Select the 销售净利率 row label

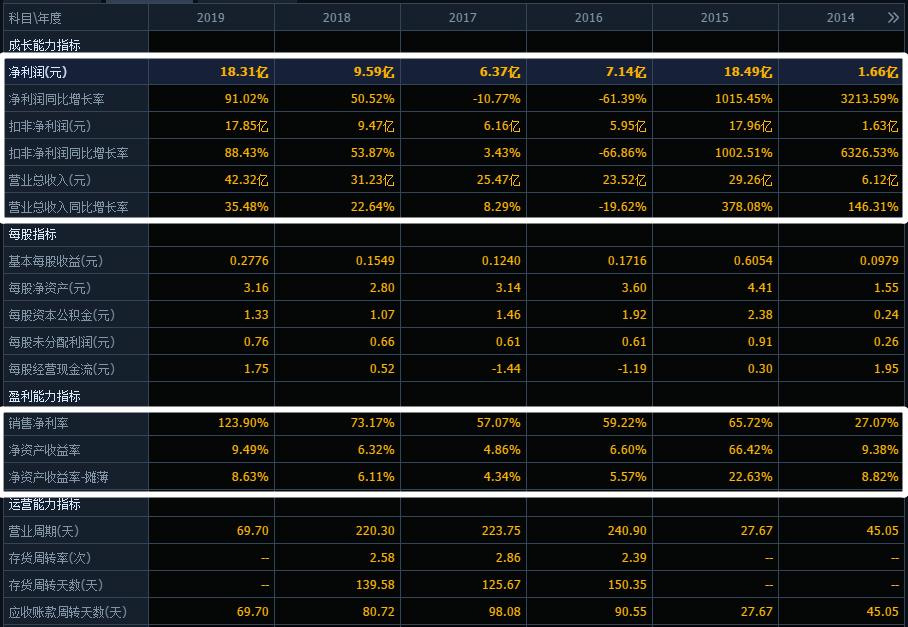point(38,423)
